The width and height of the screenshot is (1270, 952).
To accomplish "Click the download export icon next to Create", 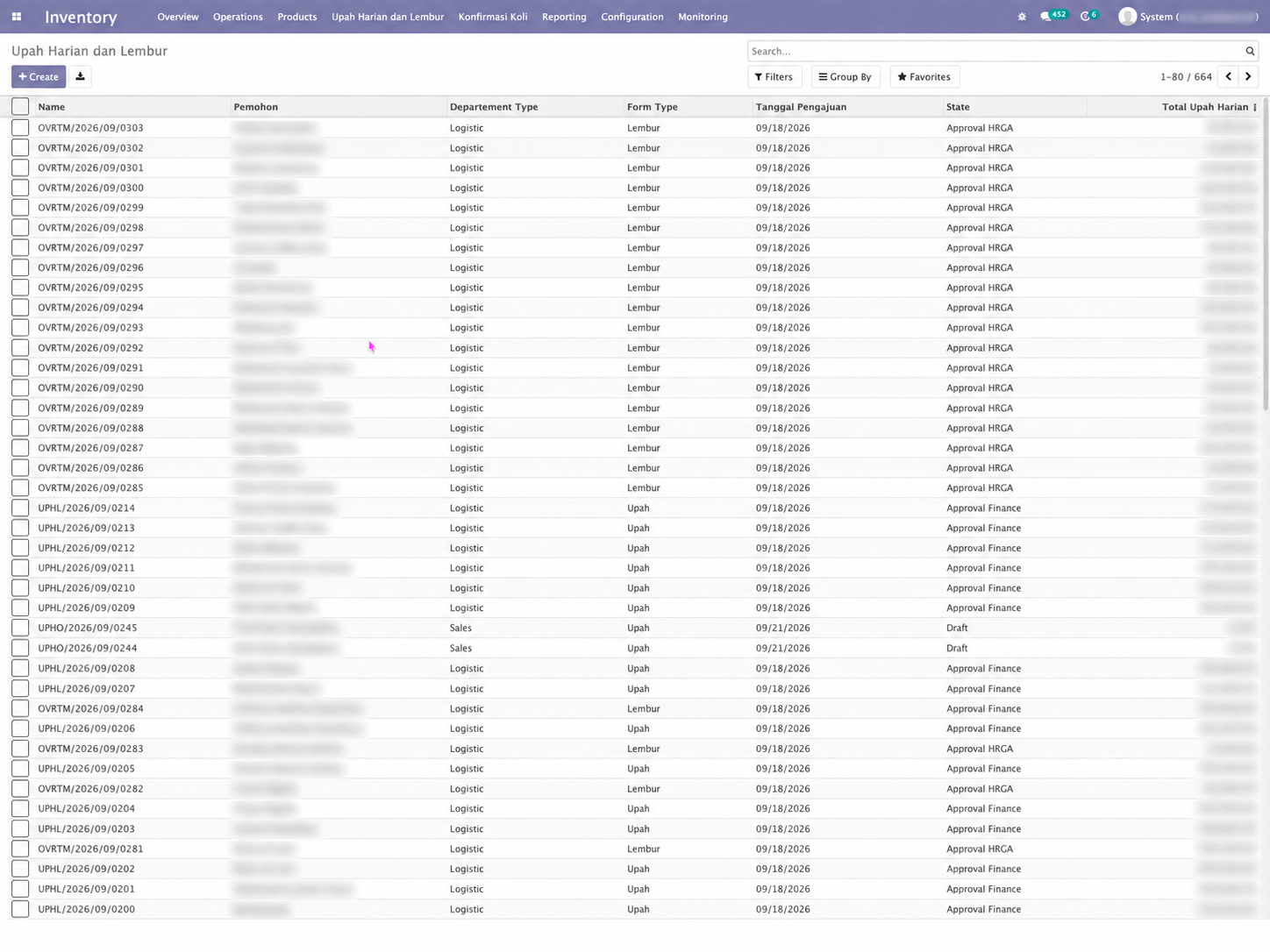I will coord(80,76).
